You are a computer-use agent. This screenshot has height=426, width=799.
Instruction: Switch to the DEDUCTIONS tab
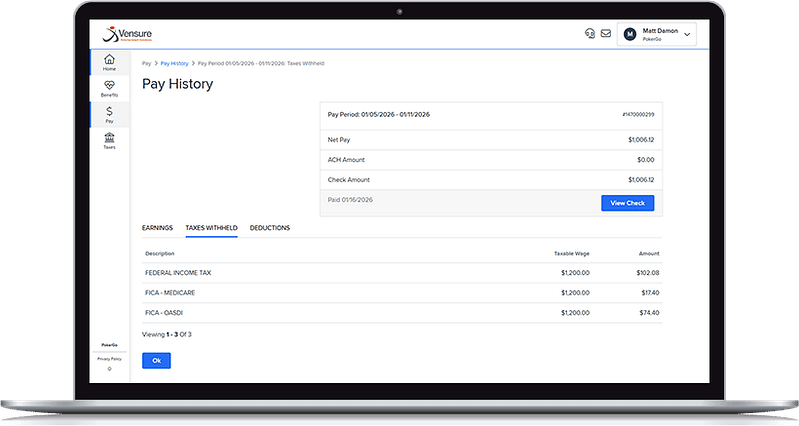pyautogui.click(x=270, y=228)
